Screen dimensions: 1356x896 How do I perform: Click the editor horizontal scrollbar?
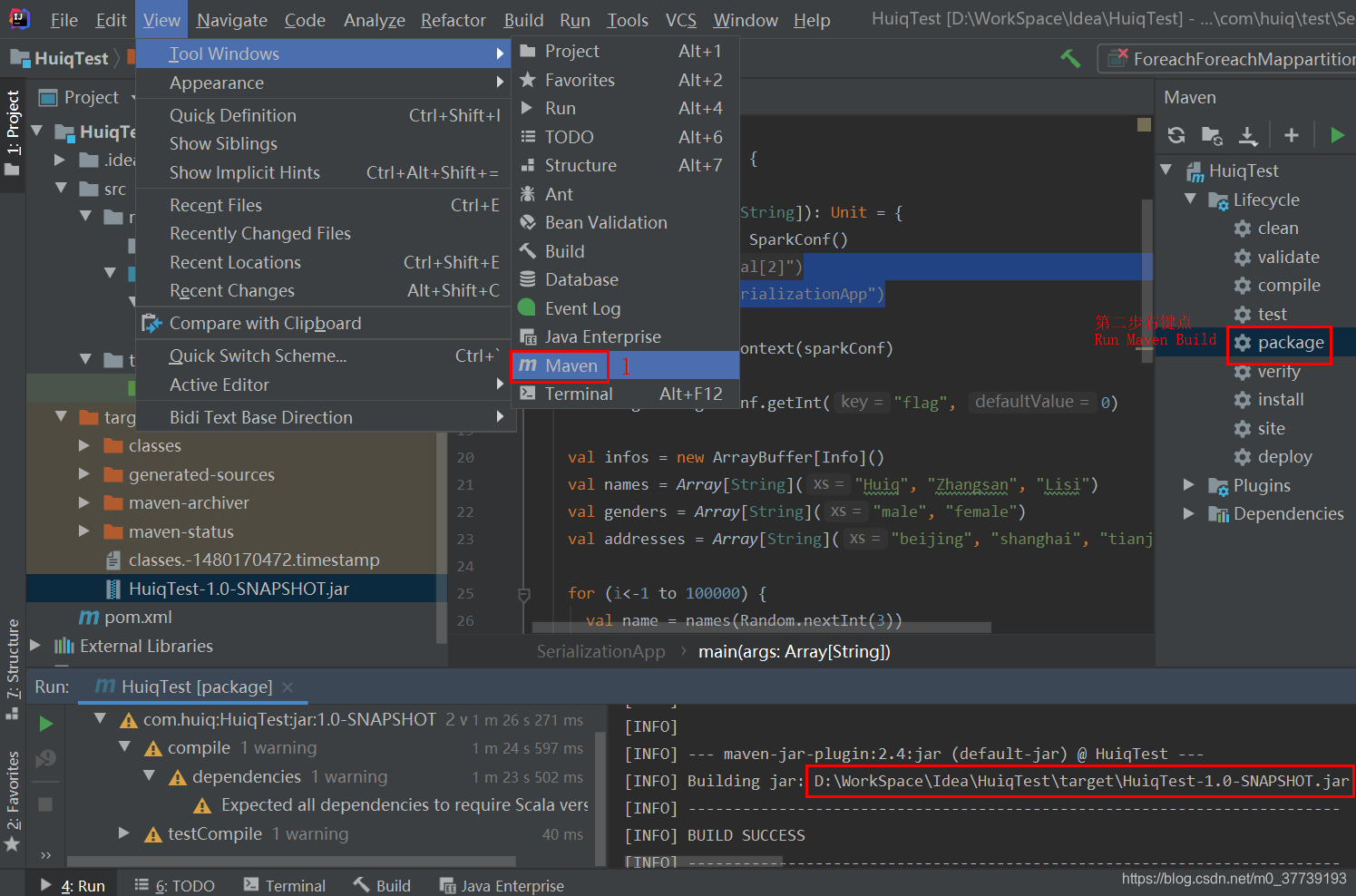point(761,627)
